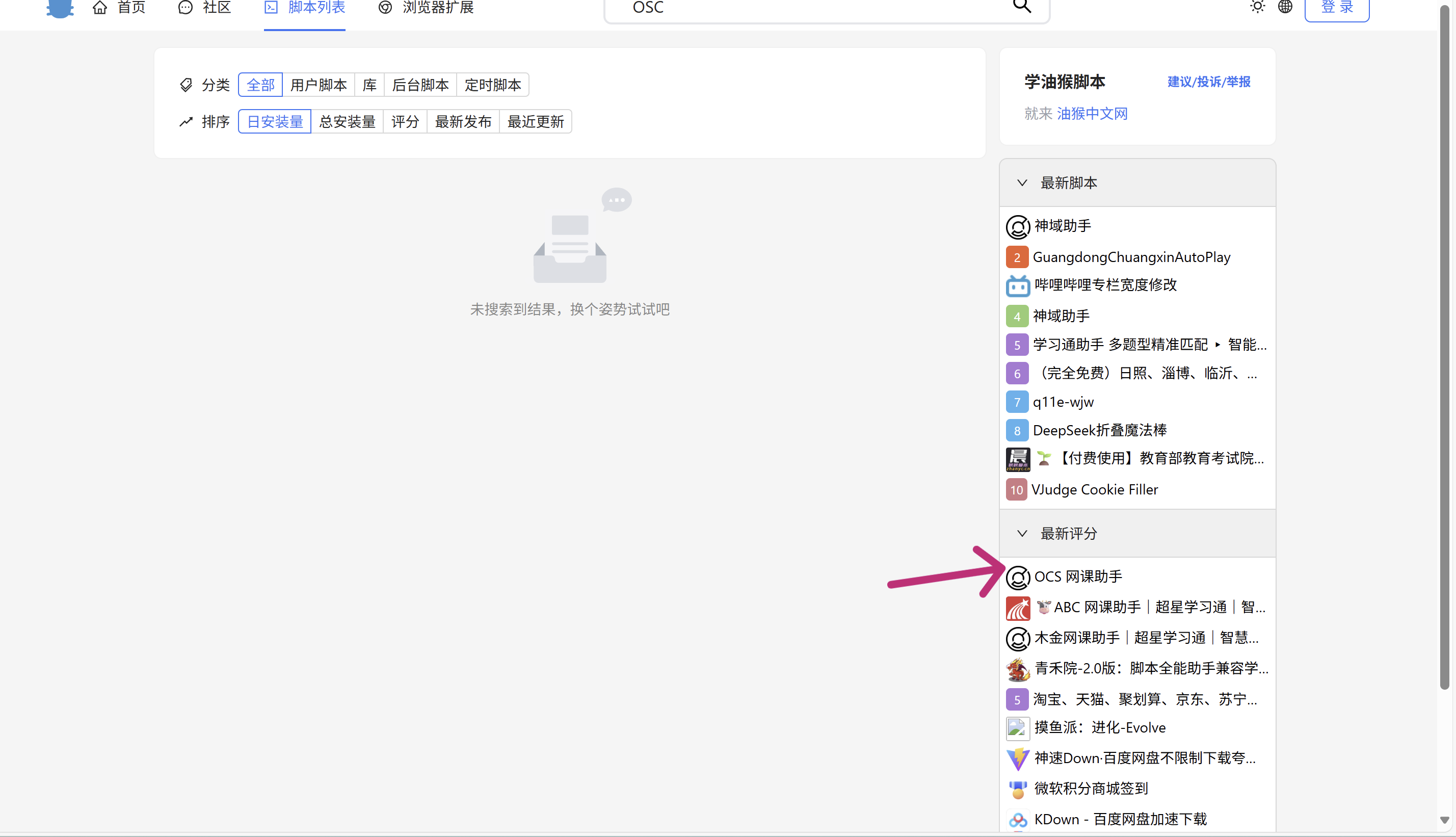The width and height of the screenshot is (1456, 837).
Task: Toggle the light/dark theme sun icon
Action: (x=1257, y=6)
